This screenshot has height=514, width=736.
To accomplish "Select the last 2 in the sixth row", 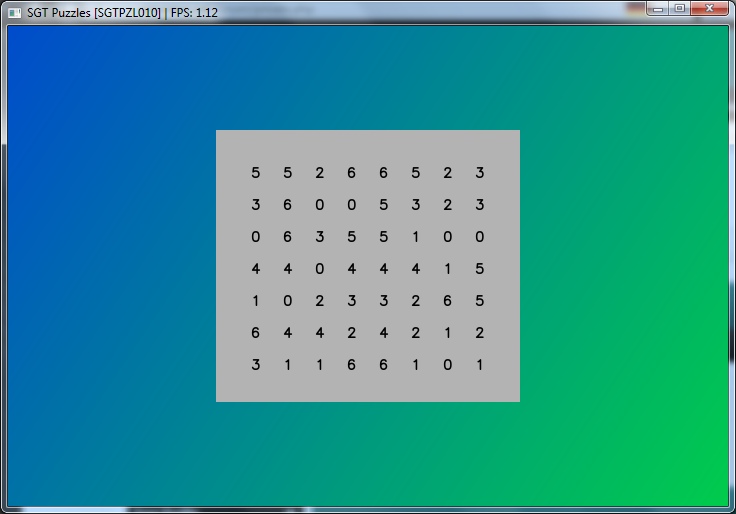I will click(x=479, y=333).
